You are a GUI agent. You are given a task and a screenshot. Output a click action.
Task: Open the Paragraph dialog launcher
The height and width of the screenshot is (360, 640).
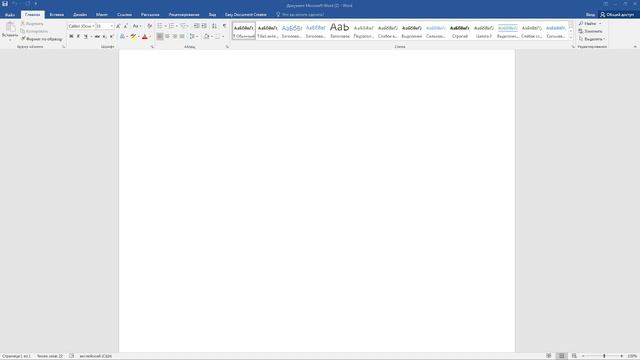pos(227,47)
